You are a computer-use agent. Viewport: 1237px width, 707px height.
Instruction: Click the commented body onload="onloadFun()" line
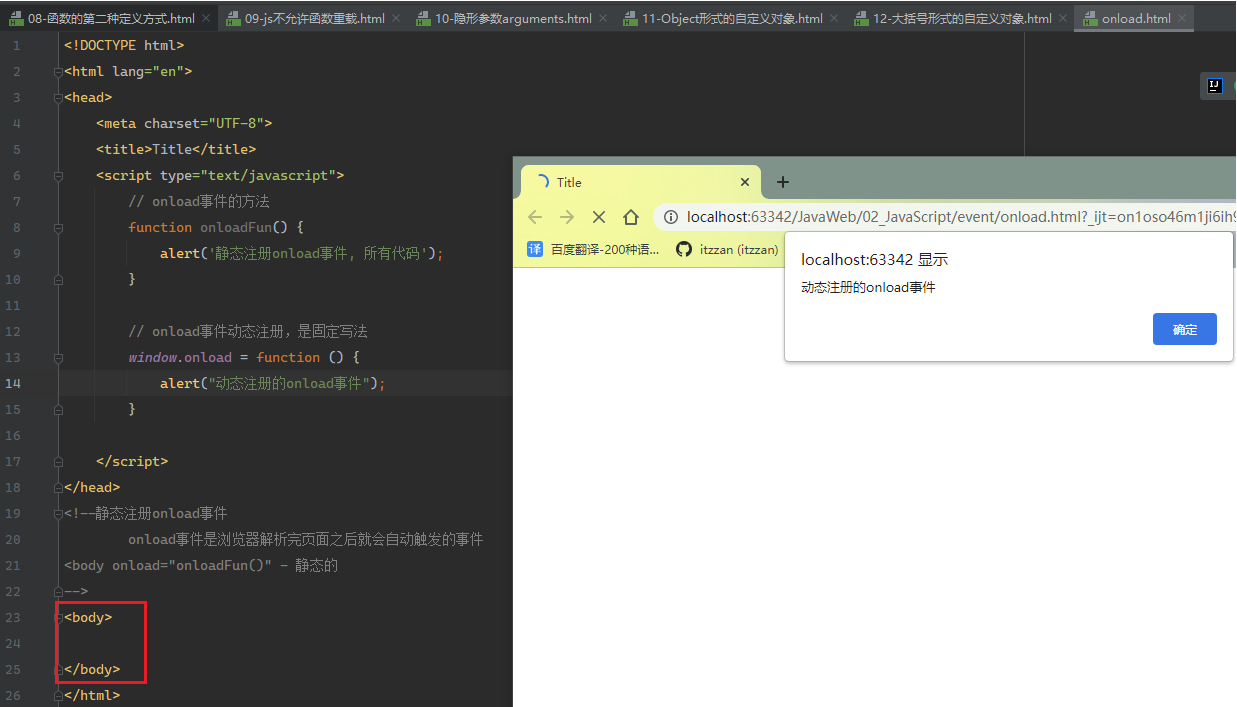pos(201,566)
